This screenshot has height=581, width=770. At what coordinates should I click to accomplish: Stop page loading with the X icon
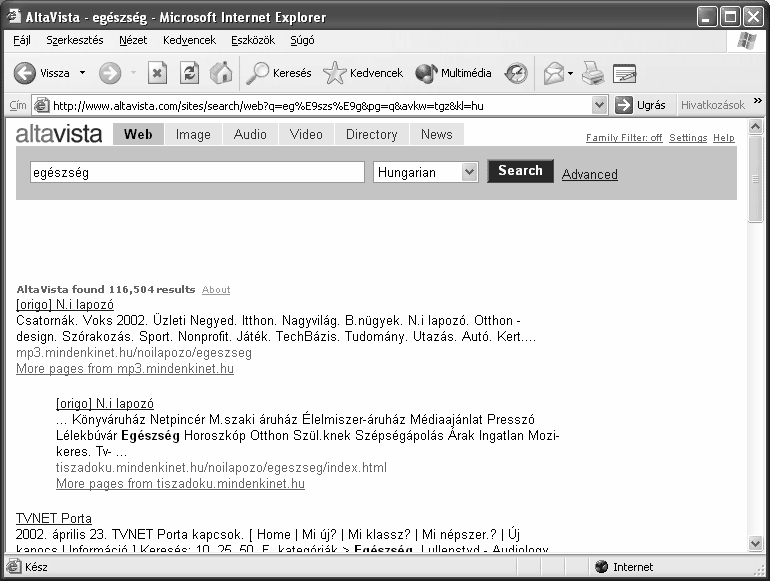[157, 74]
